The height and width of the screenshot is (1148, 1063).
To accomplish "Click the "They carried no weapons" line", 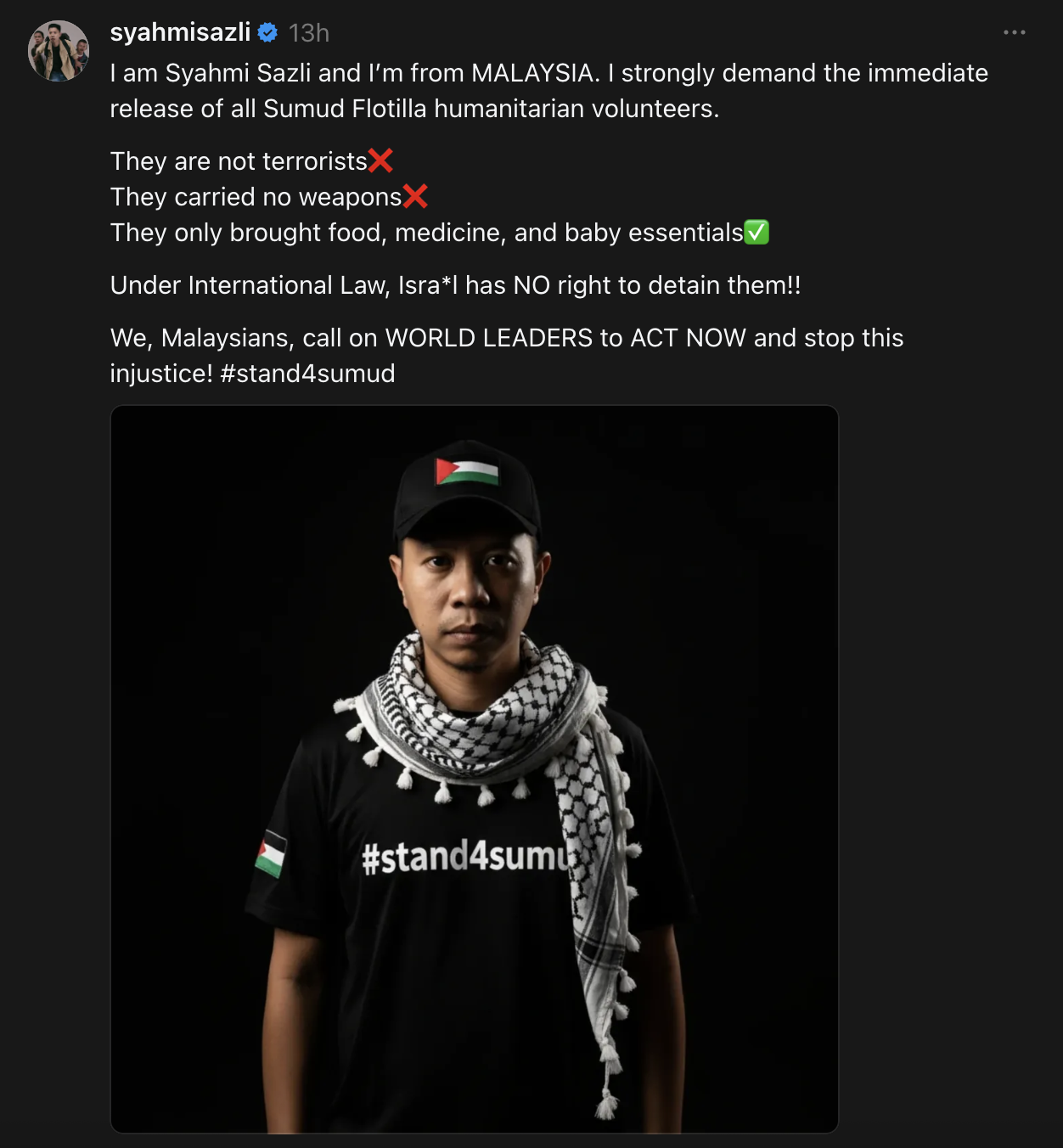I will [256, 197].
